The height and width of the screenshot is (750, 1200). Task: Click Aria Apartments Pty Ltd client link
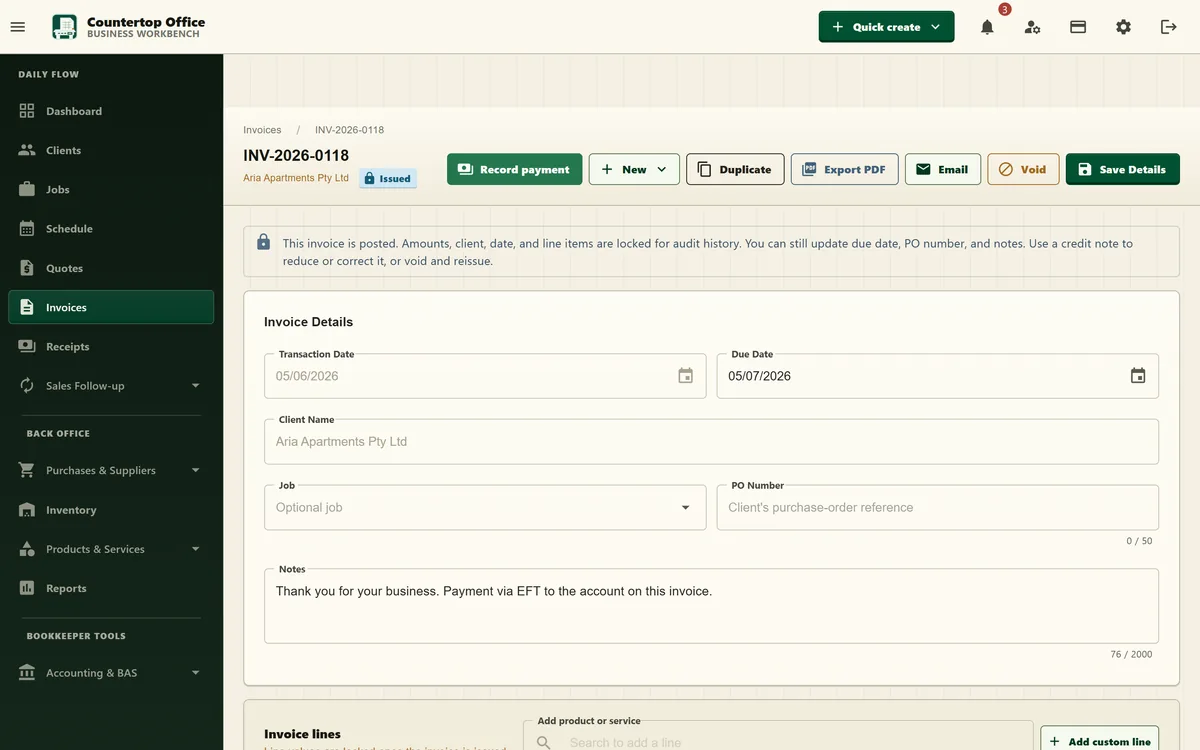296,178
